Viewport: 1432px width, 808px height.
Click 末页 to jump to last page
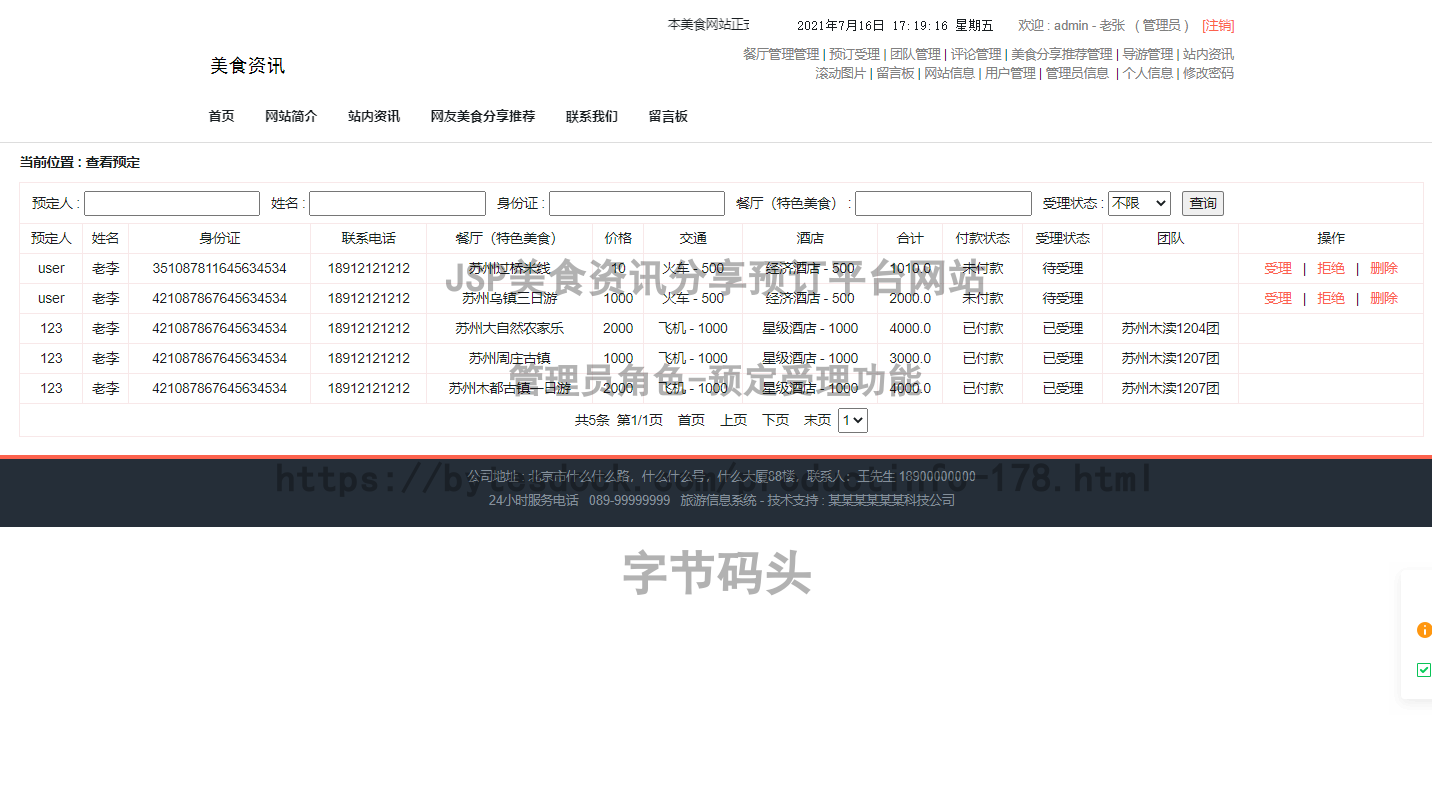tap(817, 420)
